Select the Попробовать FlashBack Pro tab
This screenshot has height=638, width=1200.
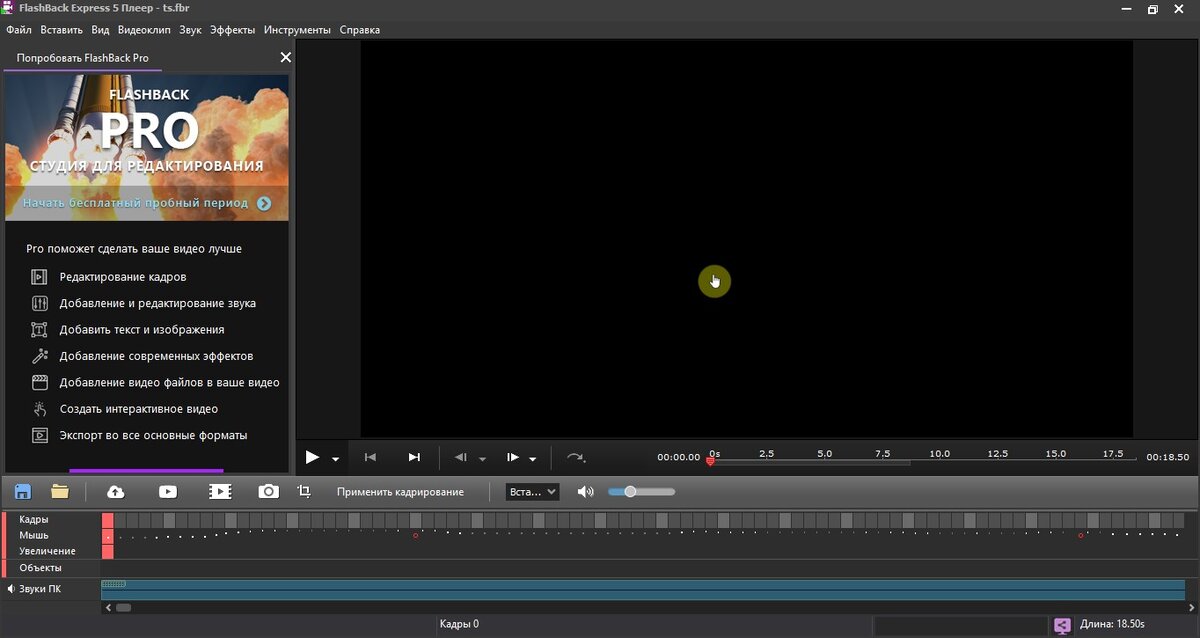tap(82, 58)
